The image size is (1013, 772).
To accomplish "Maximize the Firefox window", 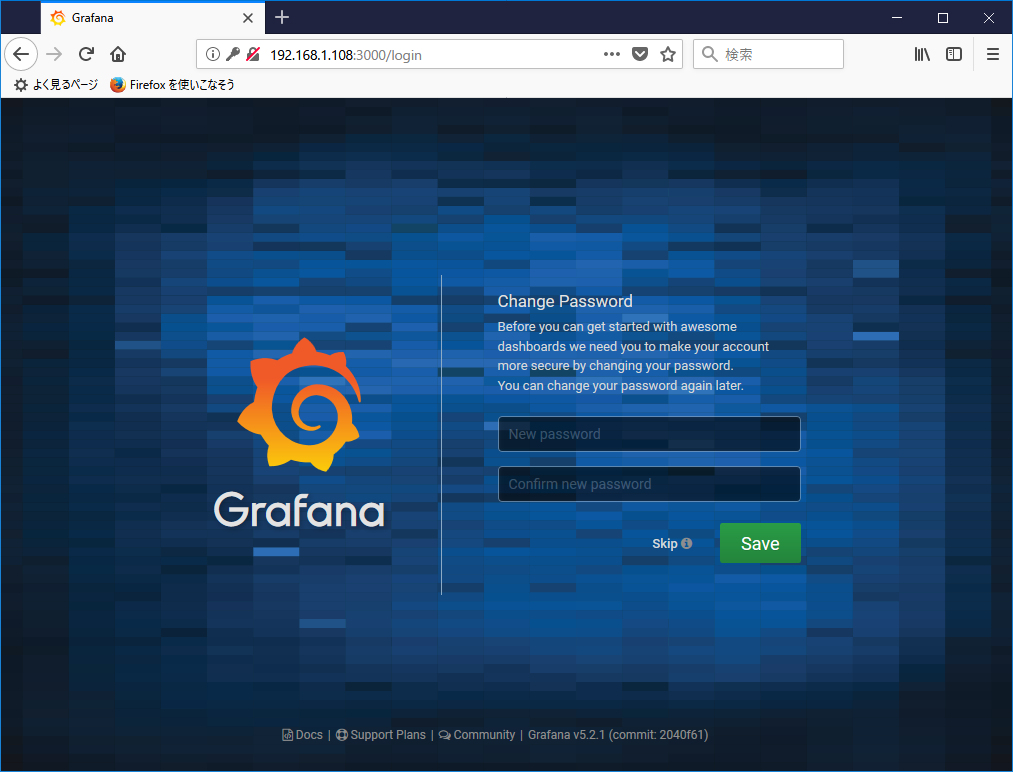I will tap(943, 17).
